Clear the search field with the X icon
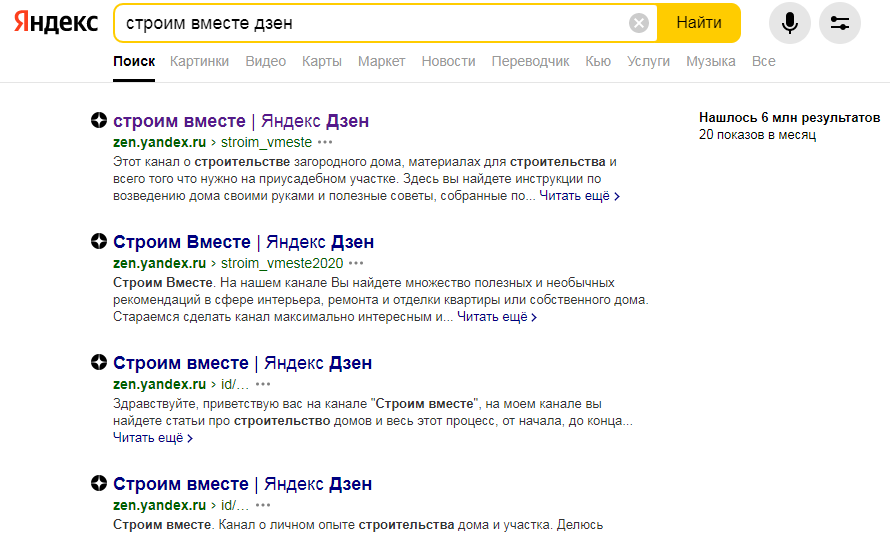This screenshot has height=534, width=890. pos(639,23)
